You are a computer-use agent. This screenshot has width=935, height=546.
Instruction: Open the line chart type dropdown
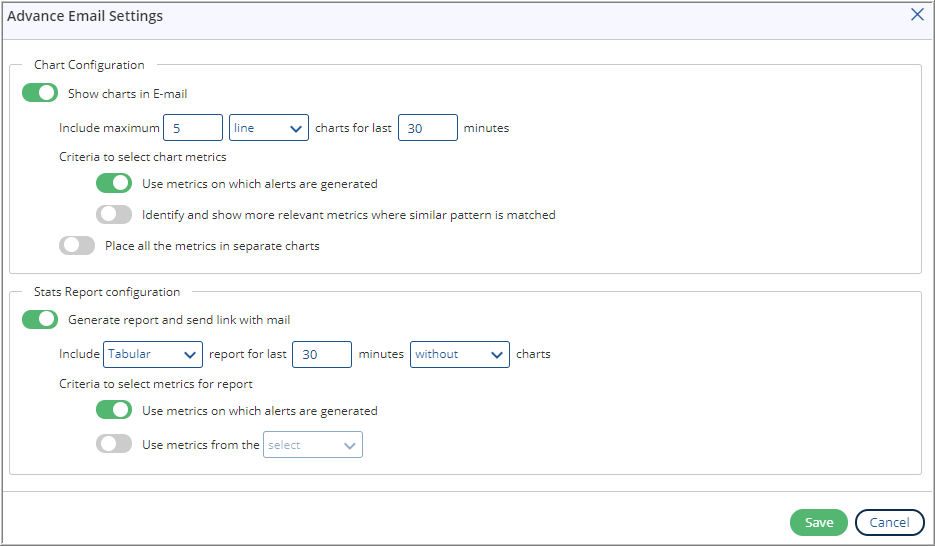click(x=269, y=128)
